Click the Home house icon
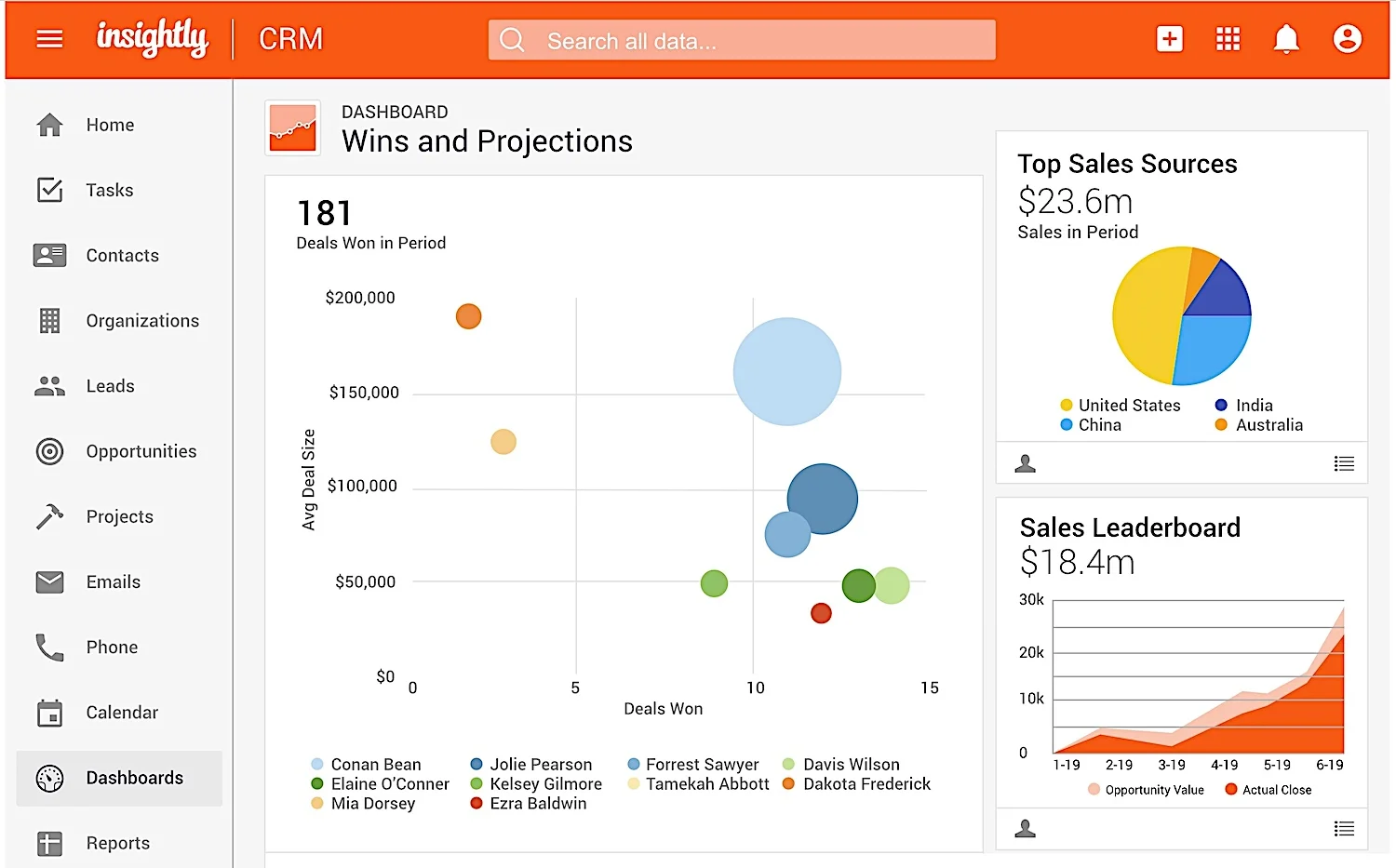1396x868 pixels. 49,125
